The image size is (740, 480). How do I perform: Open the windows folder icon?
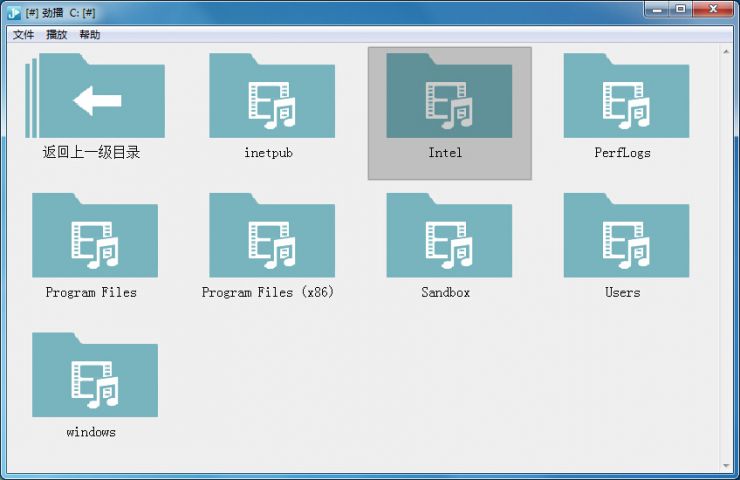click(x=94, y=377)
